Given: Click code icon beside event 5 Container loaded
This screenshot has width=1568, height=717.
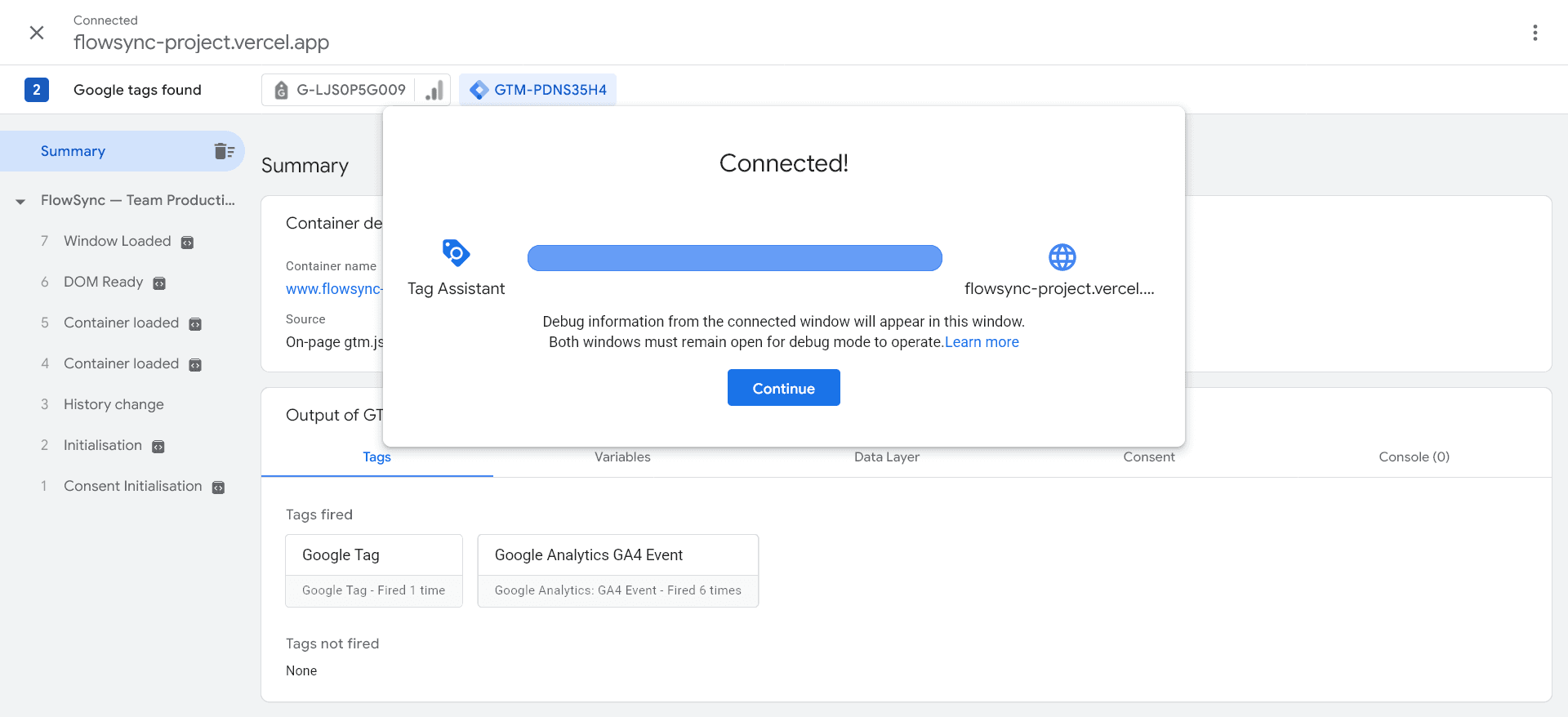Looking at the screenshot, I should 195,324.
